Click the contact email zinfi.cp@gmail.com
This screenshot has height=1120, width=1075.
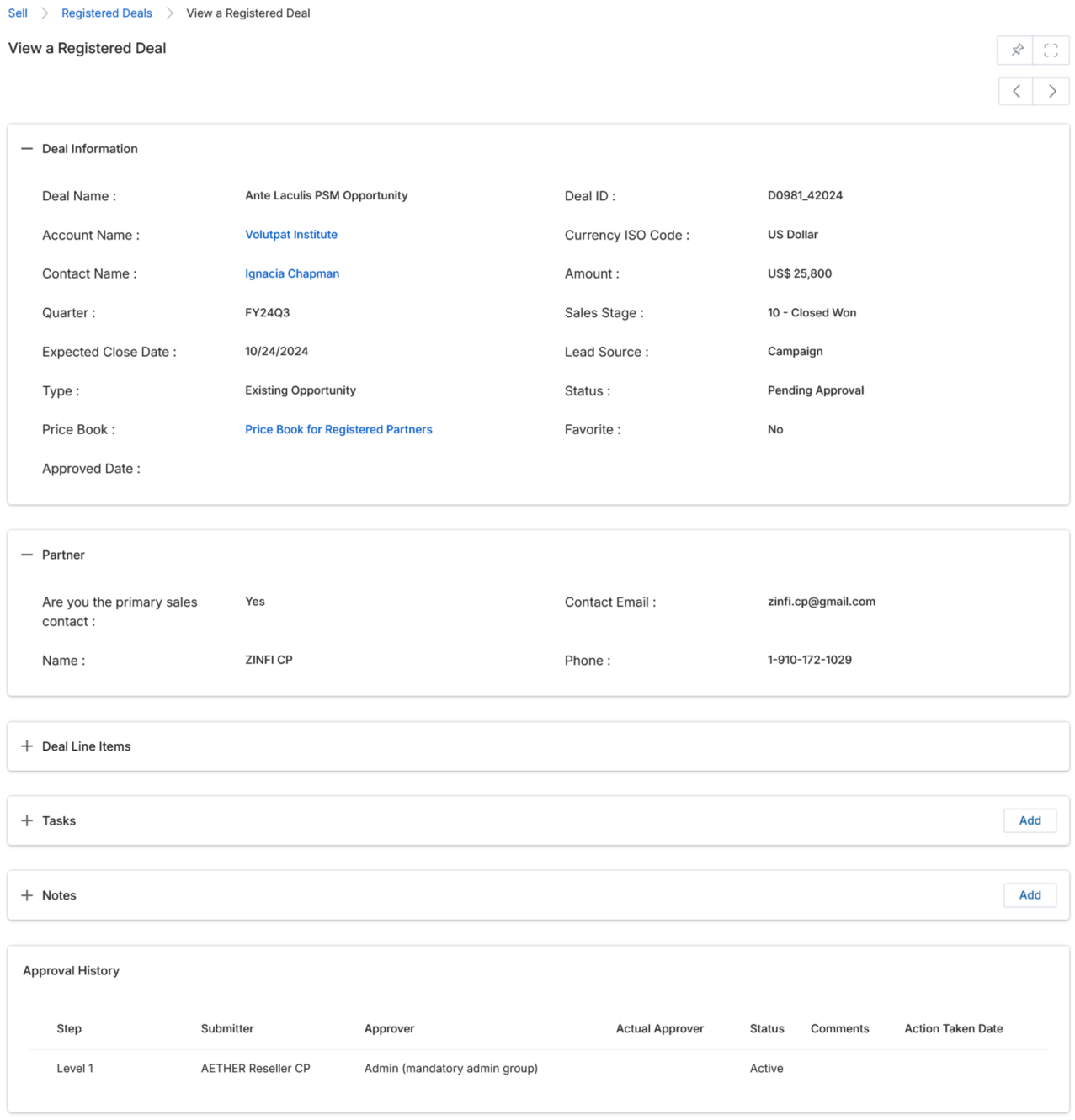click(822, 602)
